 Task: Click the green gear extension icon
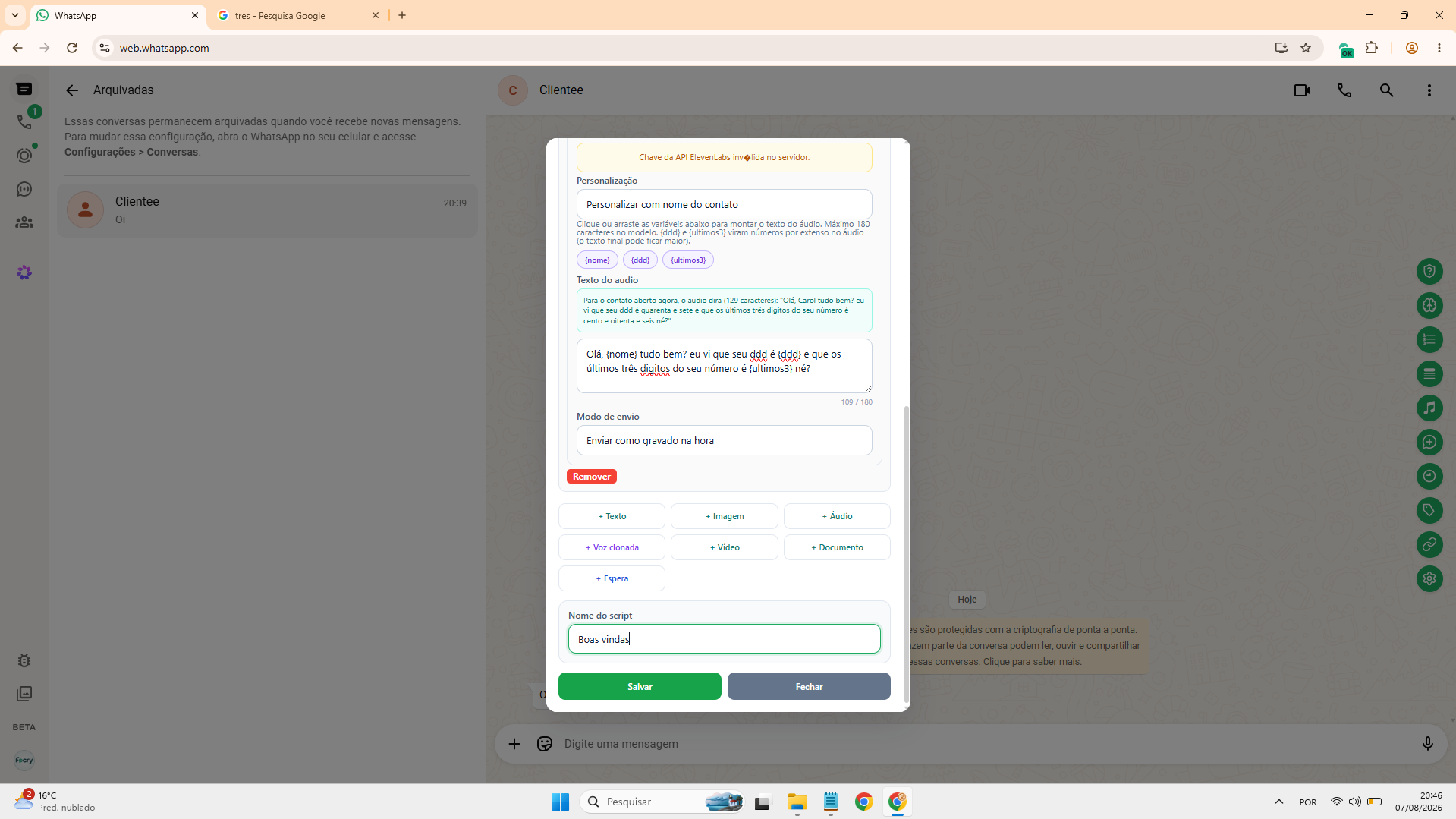pyautogui.click(x=1429, y=578)
